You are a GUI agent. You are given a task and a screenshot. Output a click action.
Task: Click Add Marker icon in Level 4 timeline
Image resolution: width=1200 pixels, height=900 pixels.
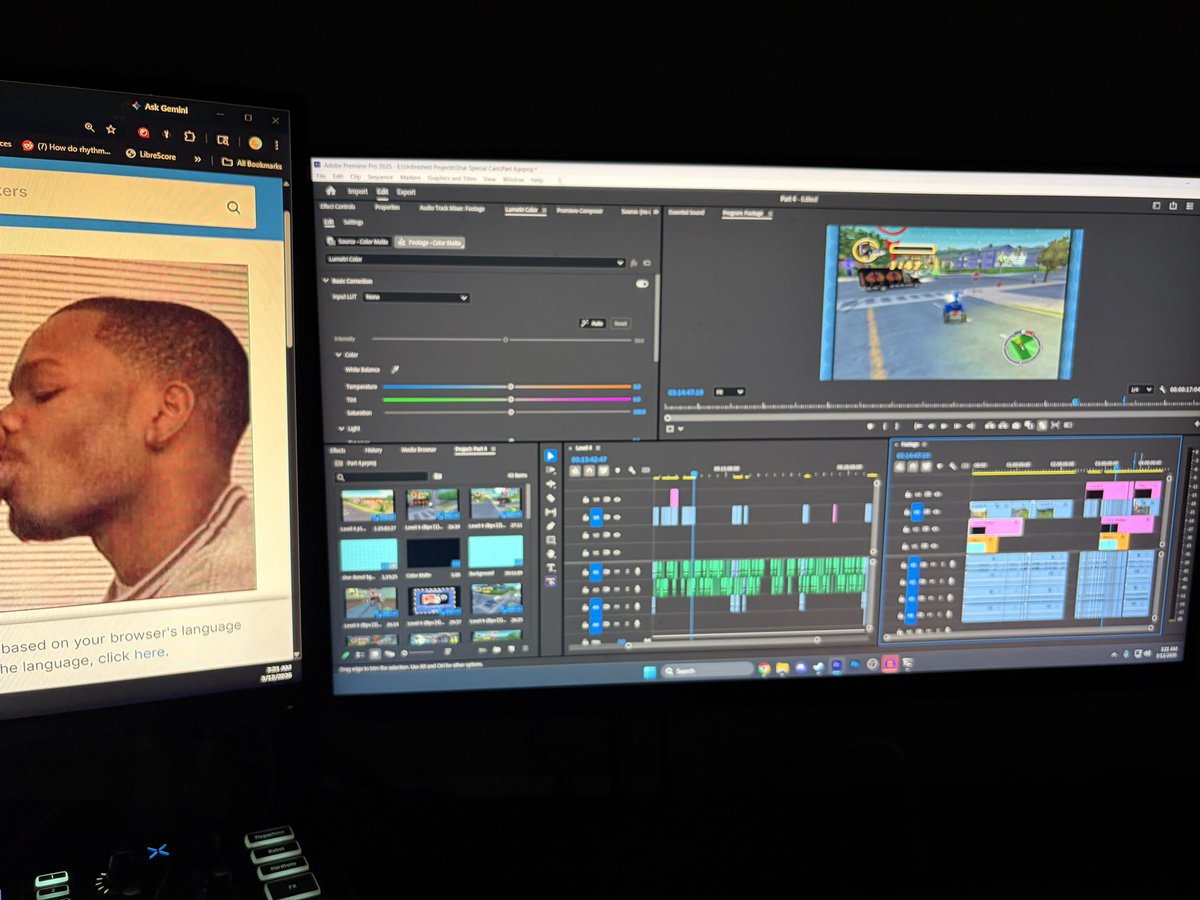pyautogui.click(x=617, y=470)
